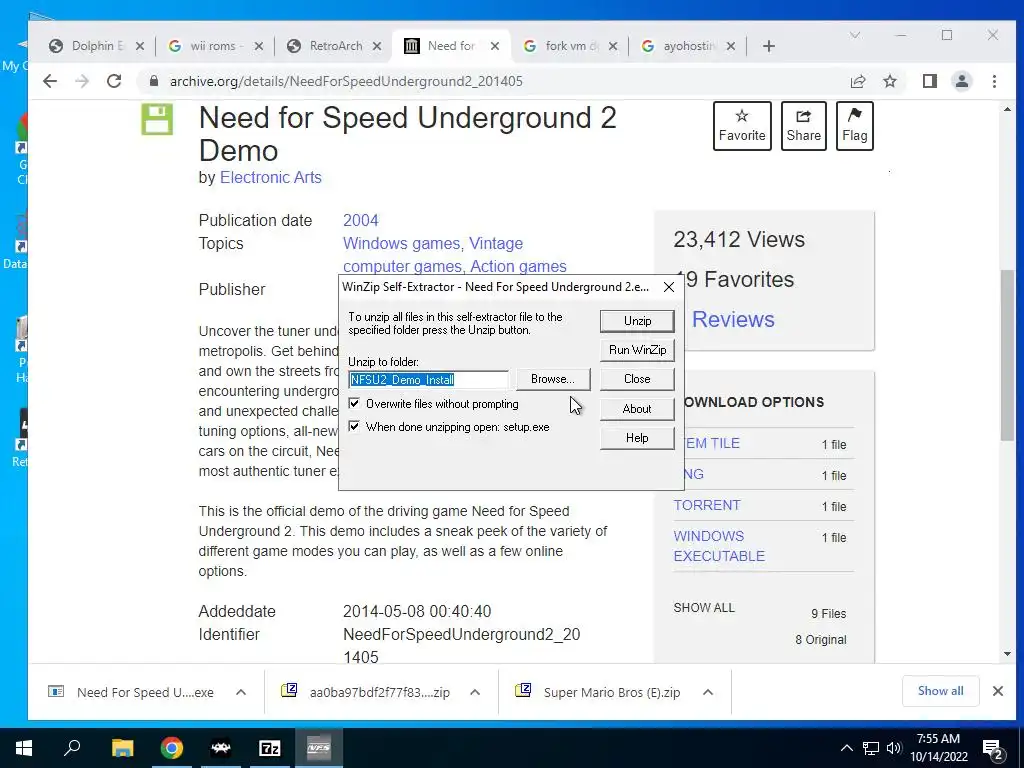The image size is (1024, 768).
Task: Open the 'Action games' topic link
Action: pyautogui.click(x=519, y=266)
